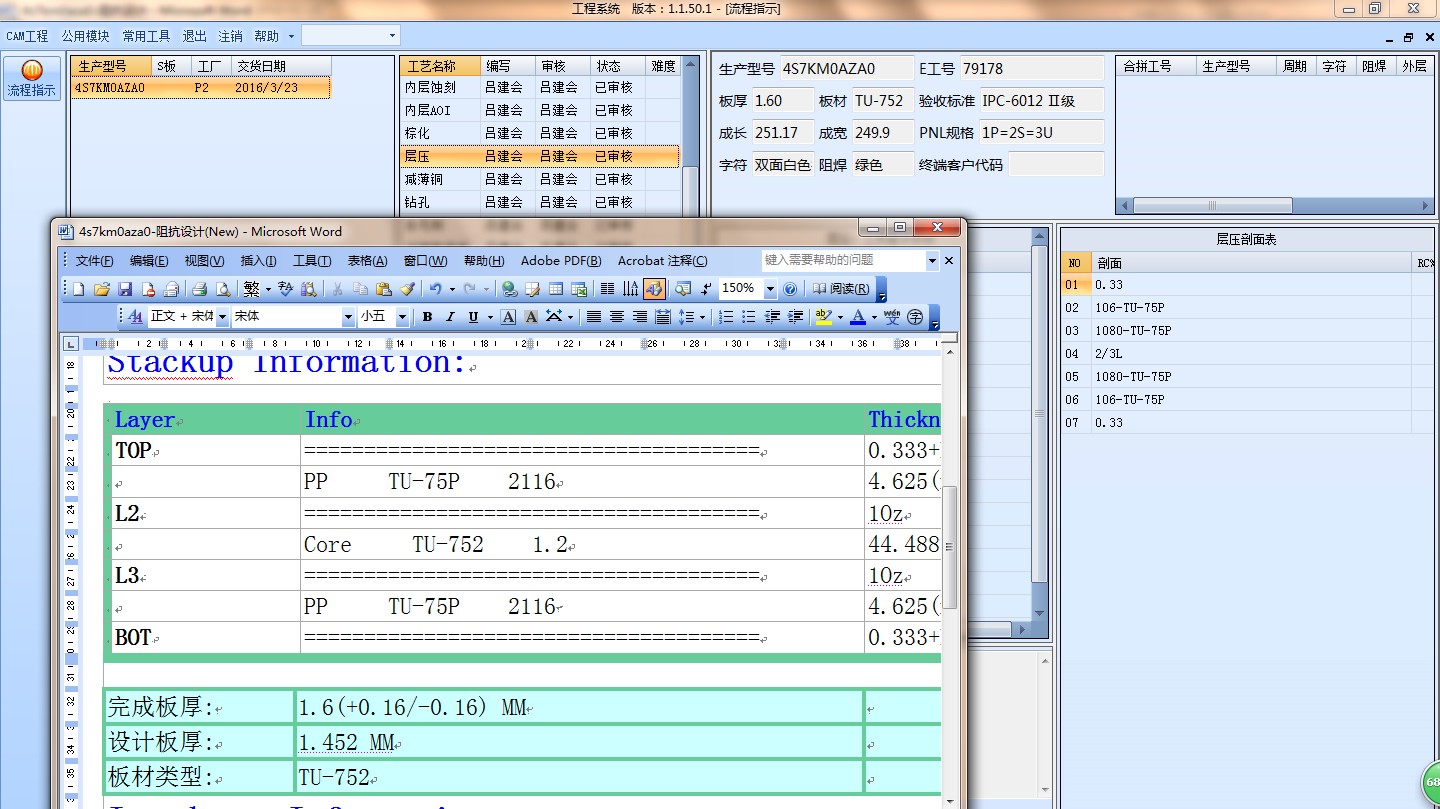The image size is (1440, 809).
Task: Click the Align Left icon
Action: (x=594, y=316)
